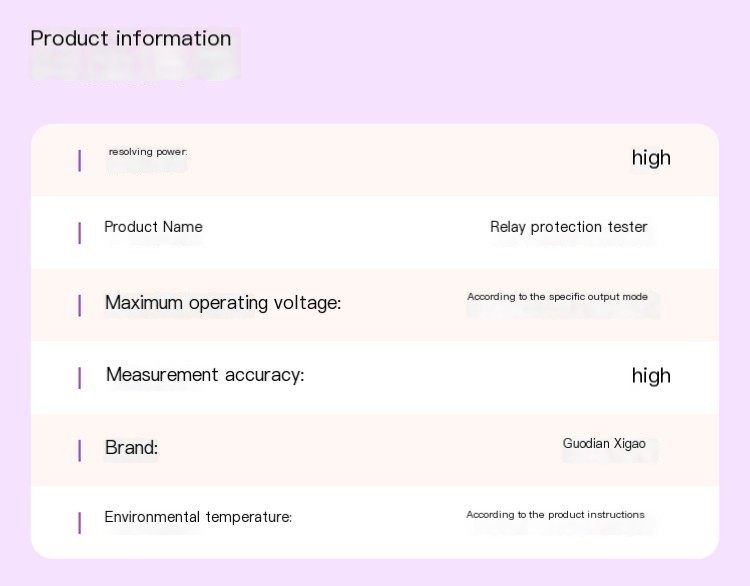Select the Product Name label
750x586 pixels.
tap(153, 227)
